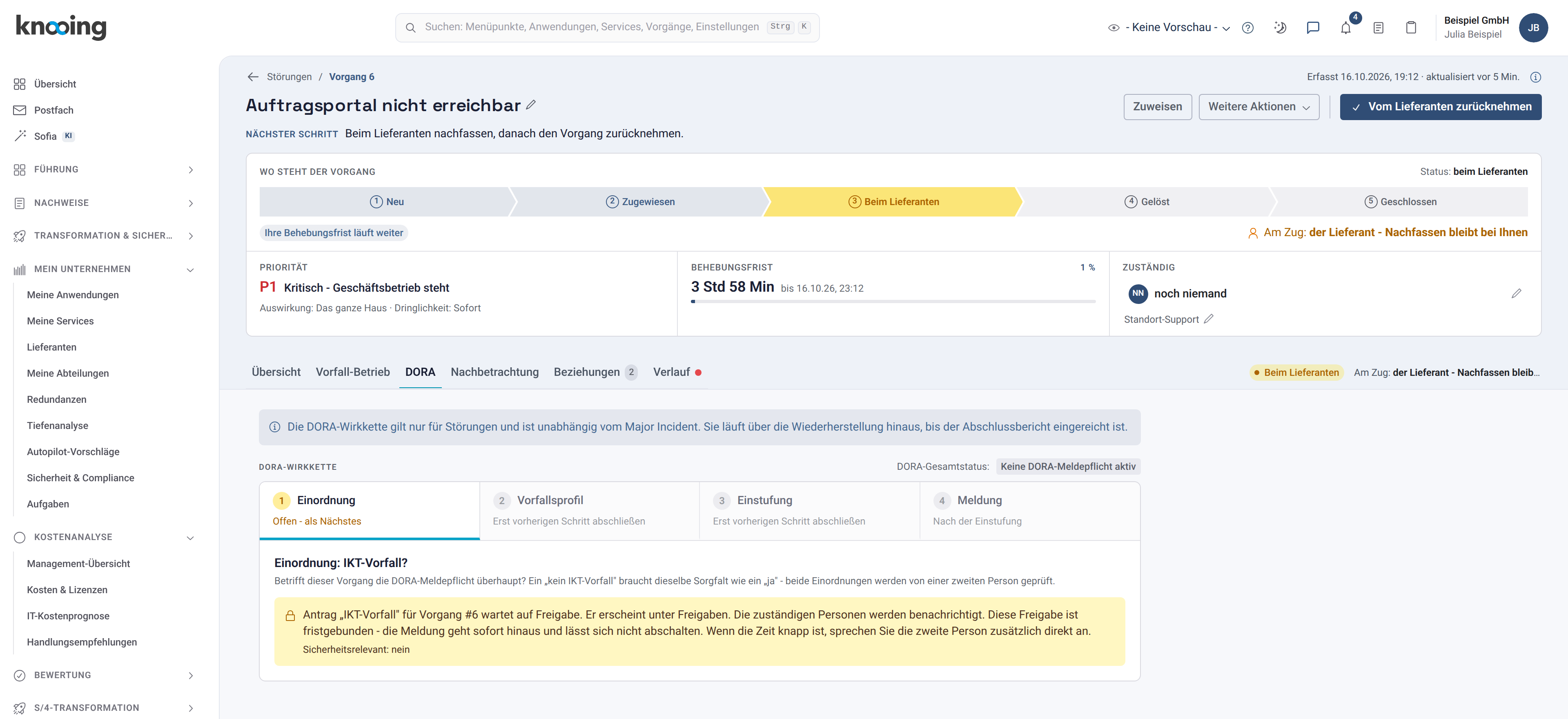Expand the BEWERTUNG section
1568x719 pixels.
[x=103, y=675]
